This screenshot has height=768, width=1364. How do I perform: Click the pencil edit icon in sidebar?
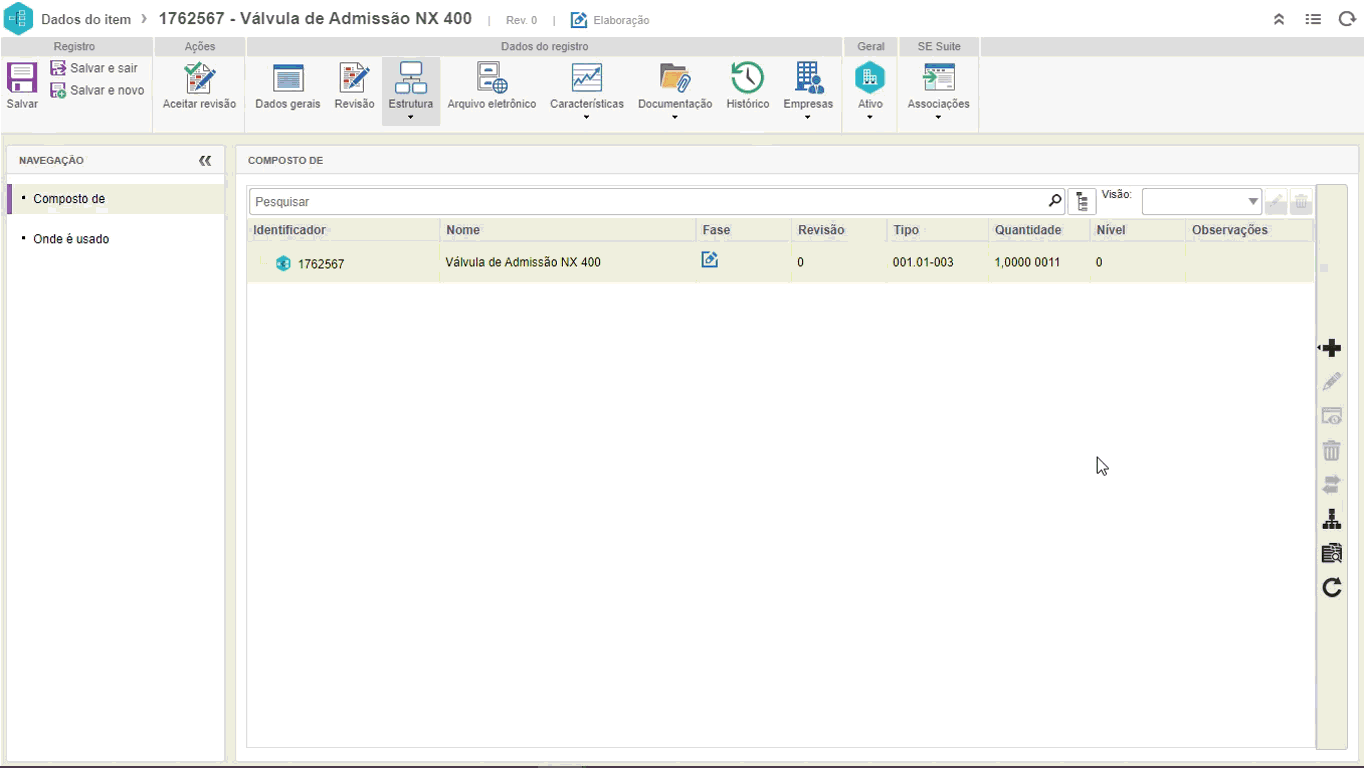pos(1331,382)
